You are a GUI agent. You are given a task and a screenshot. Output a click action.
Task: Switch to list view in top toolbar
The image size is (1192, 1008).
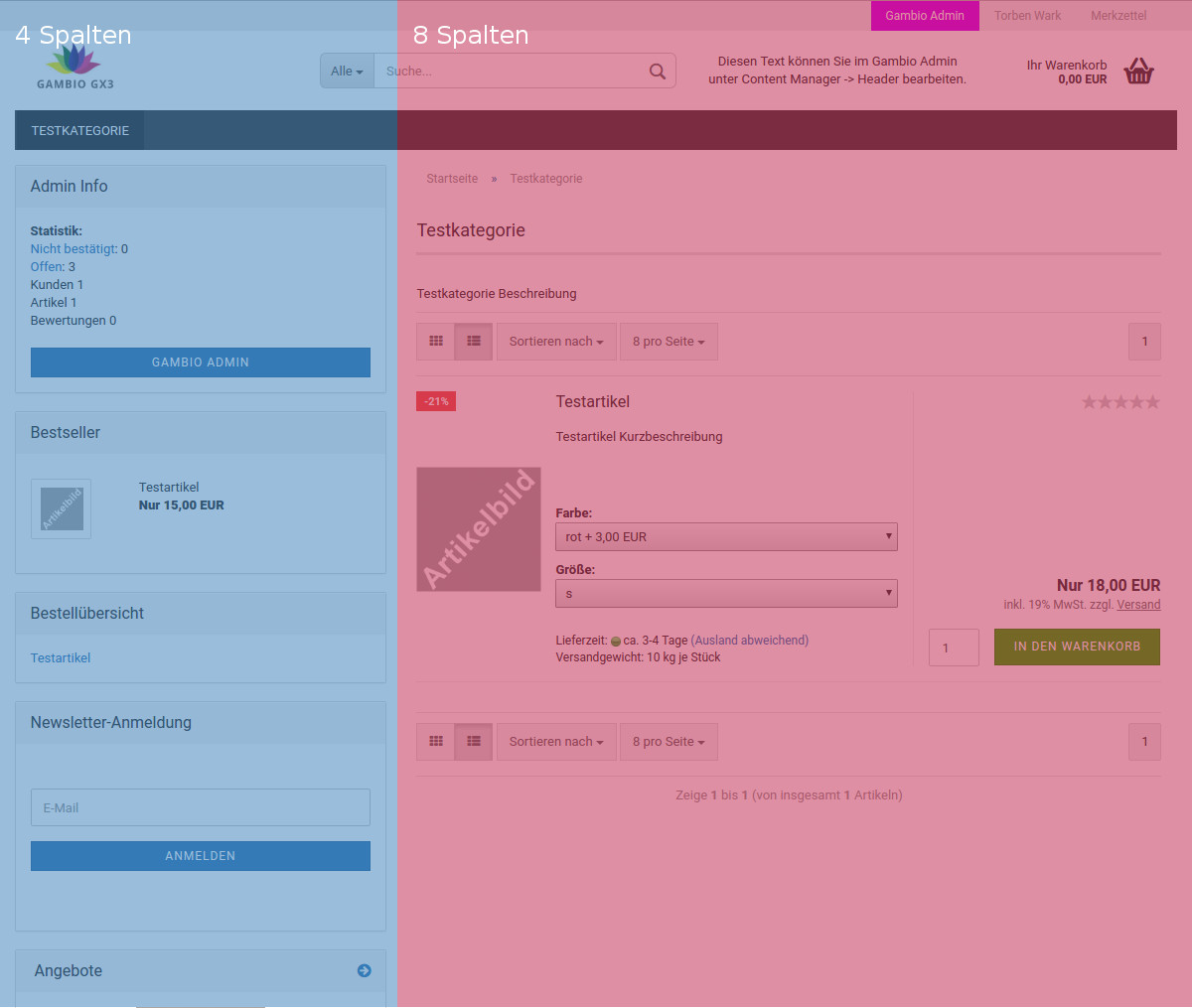point(474,342)
